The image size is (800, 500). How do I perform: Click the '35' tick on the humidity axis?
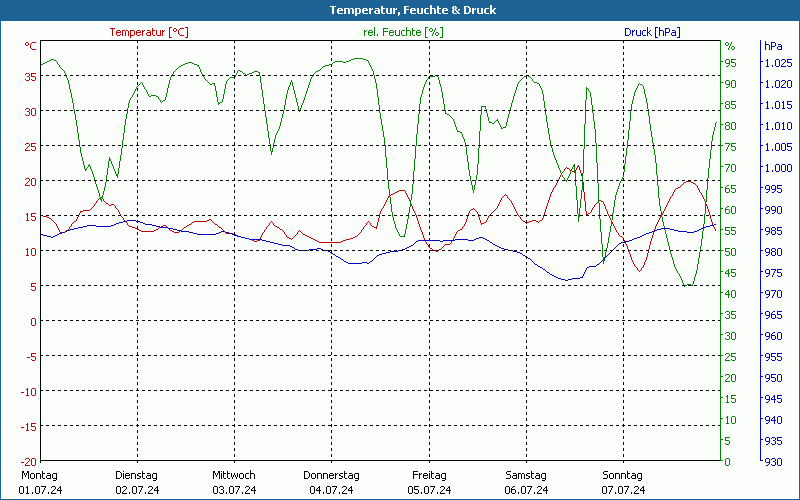coord(731,315)
